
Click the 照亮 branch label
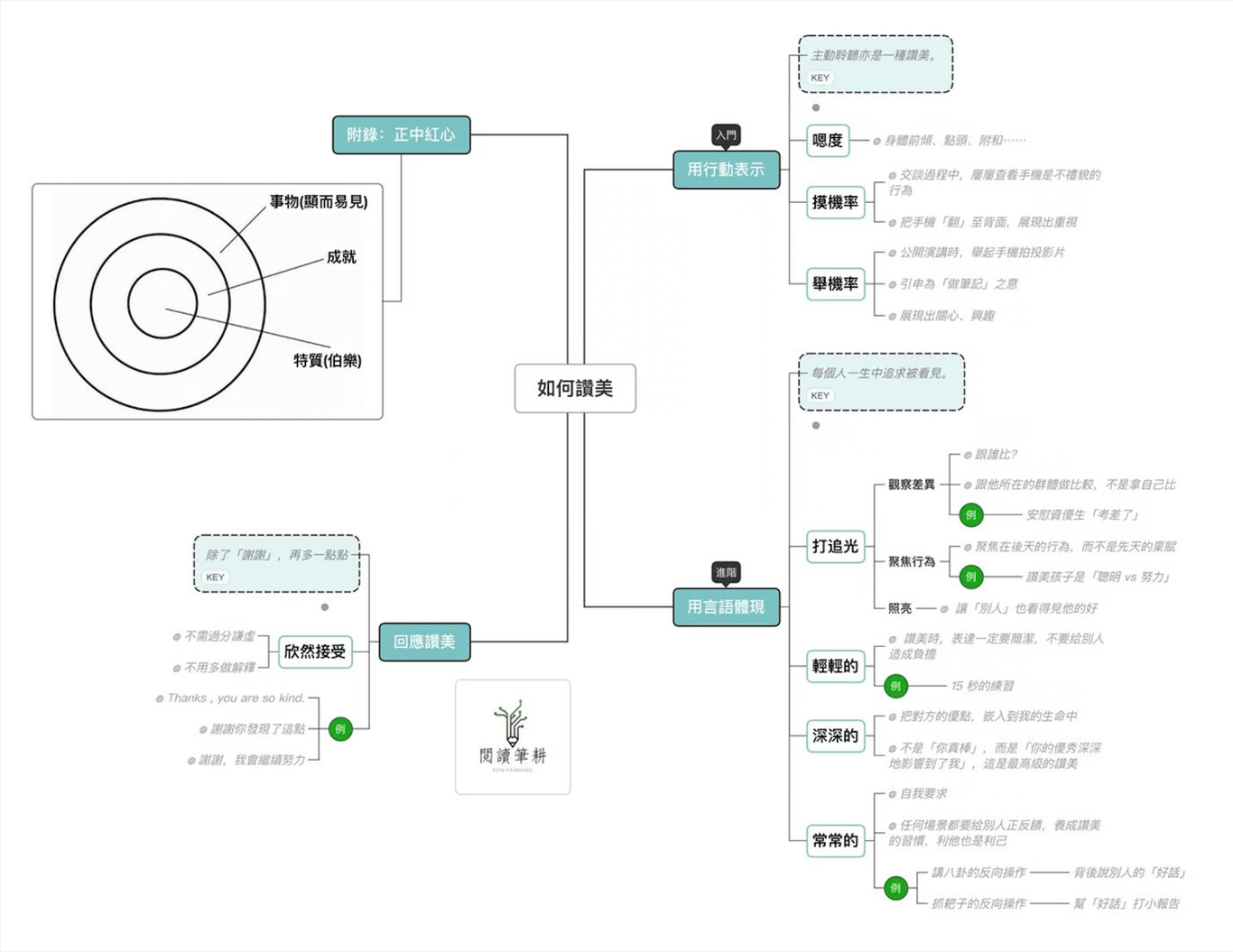(x=899, y=608)
